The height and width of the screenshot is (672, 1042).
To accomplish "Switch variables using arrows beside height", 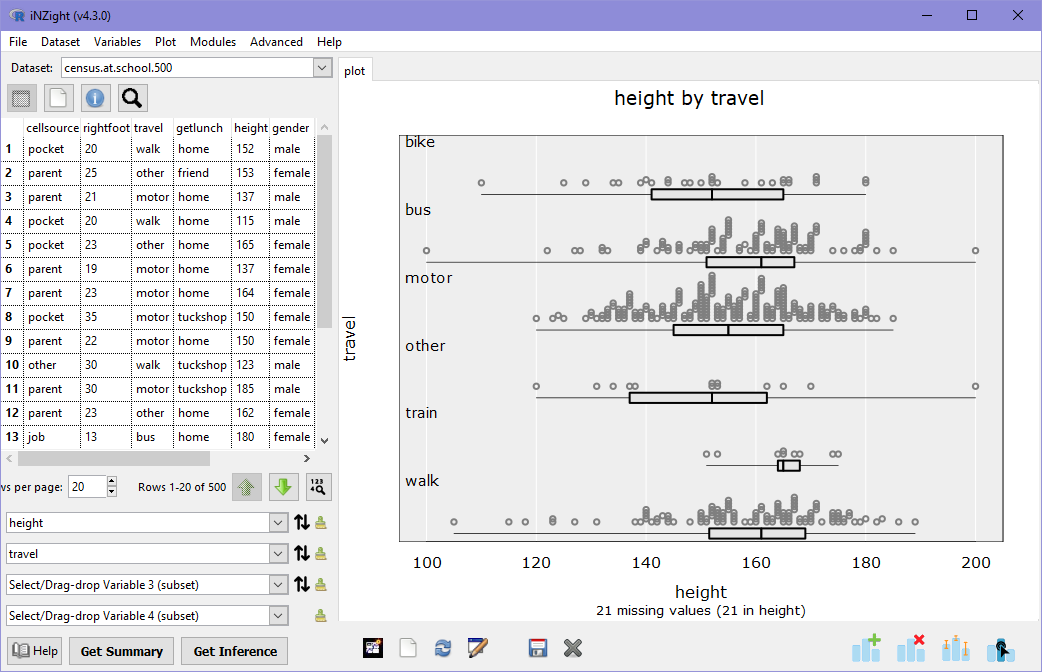I will pos(302,522).
